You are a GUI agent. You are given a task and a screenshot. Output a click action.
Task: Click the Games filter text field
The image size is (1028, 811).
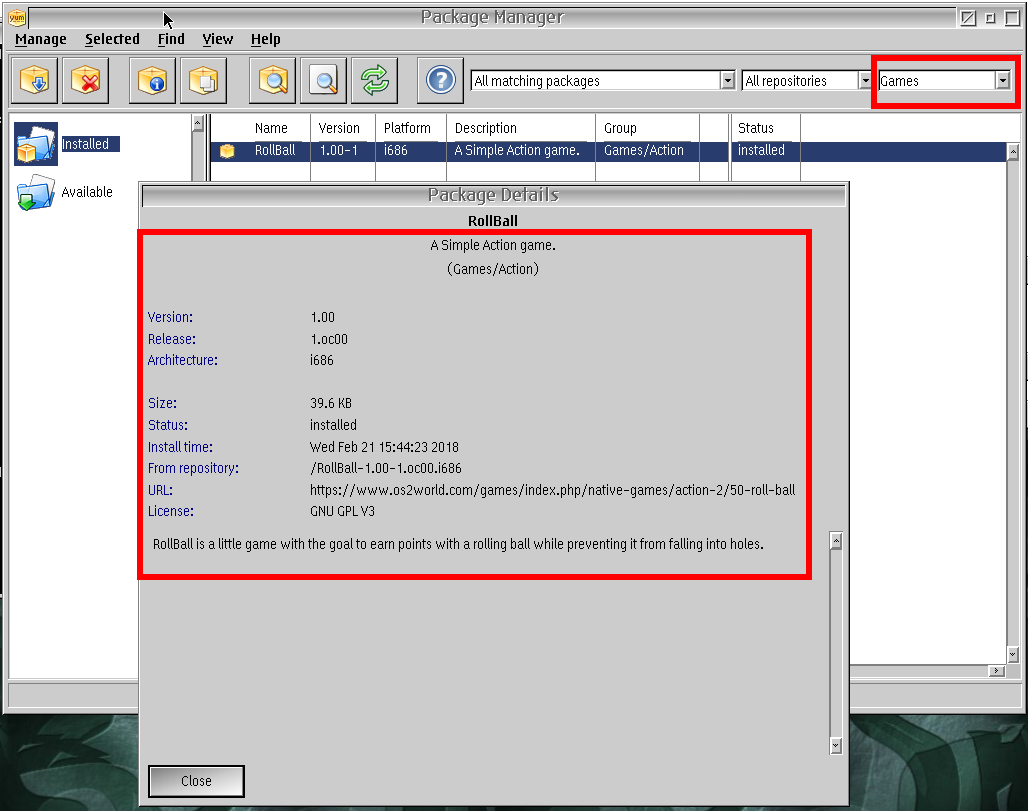tap(937, 81)
